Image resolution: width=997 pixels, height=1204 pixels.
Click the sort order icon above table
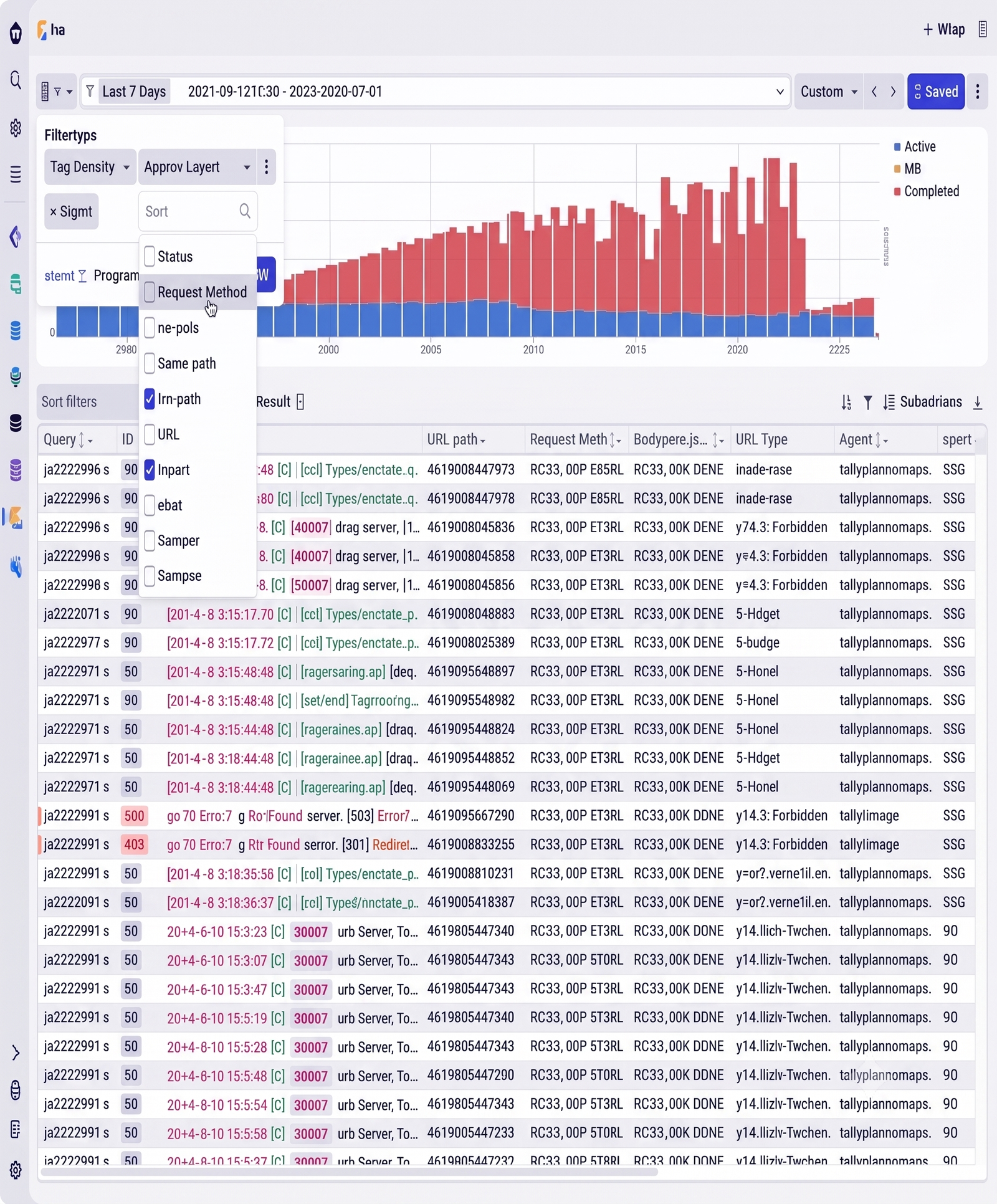pos(846,403)
